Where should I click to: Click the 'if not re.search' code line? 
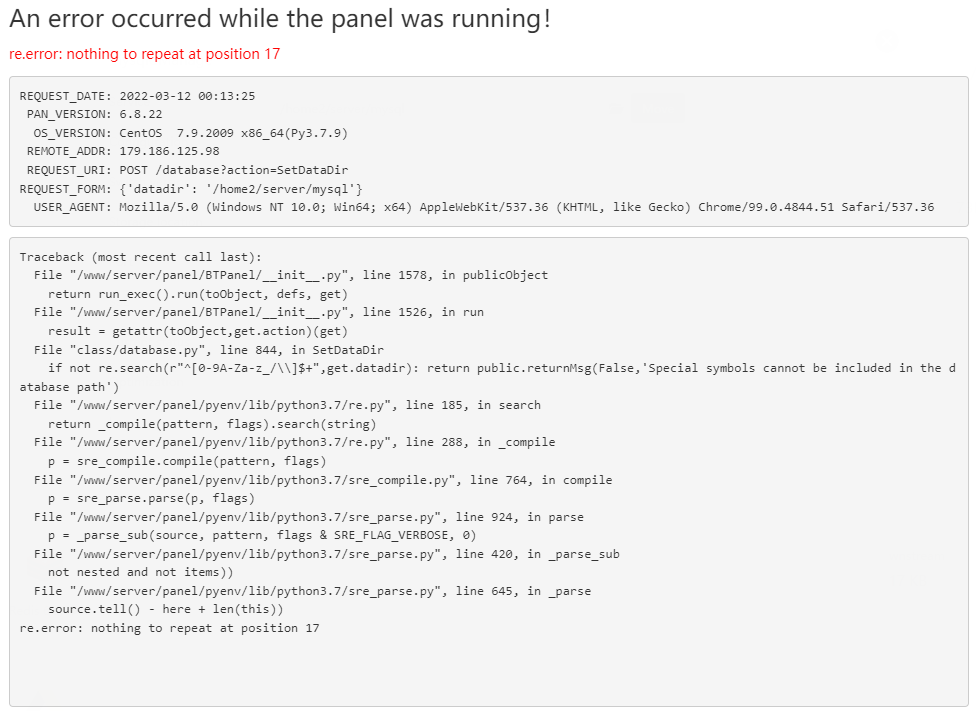500,368
